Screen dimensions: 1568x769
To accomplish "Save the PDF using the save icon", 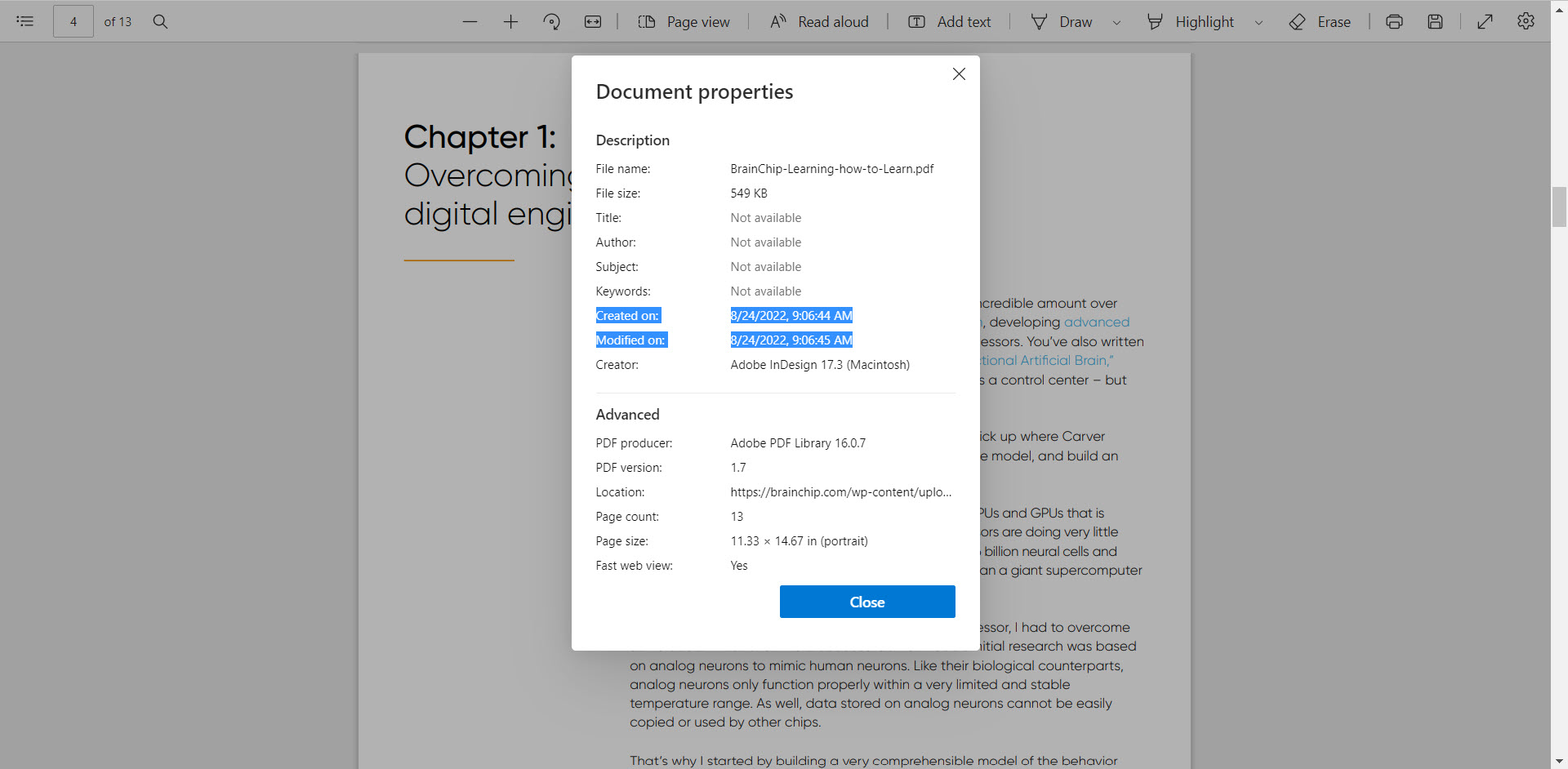I will 1435,21.
